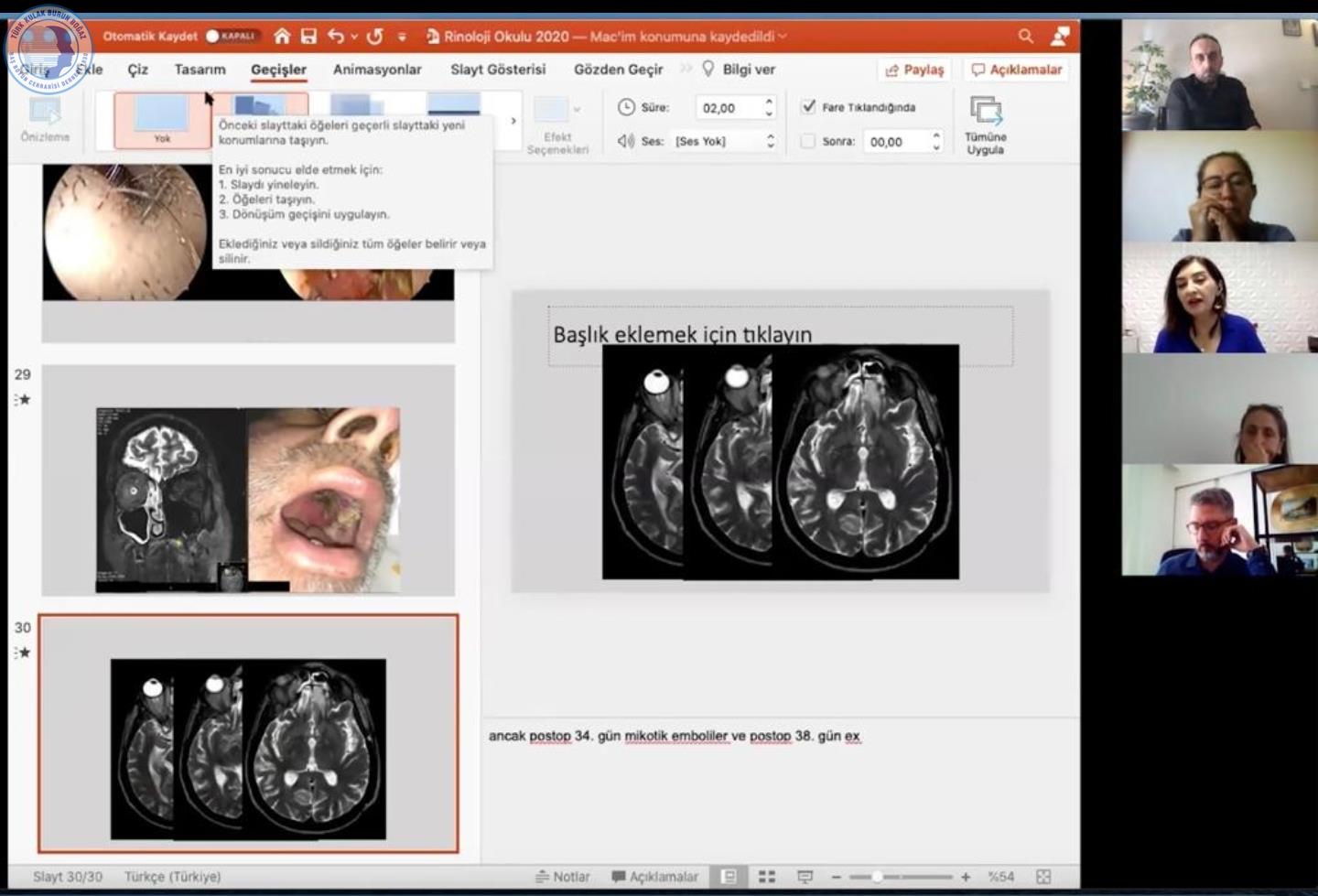Enable the Sonra checkbox
This screenshot has height=896, width=1318.
(x=807, y=141)
